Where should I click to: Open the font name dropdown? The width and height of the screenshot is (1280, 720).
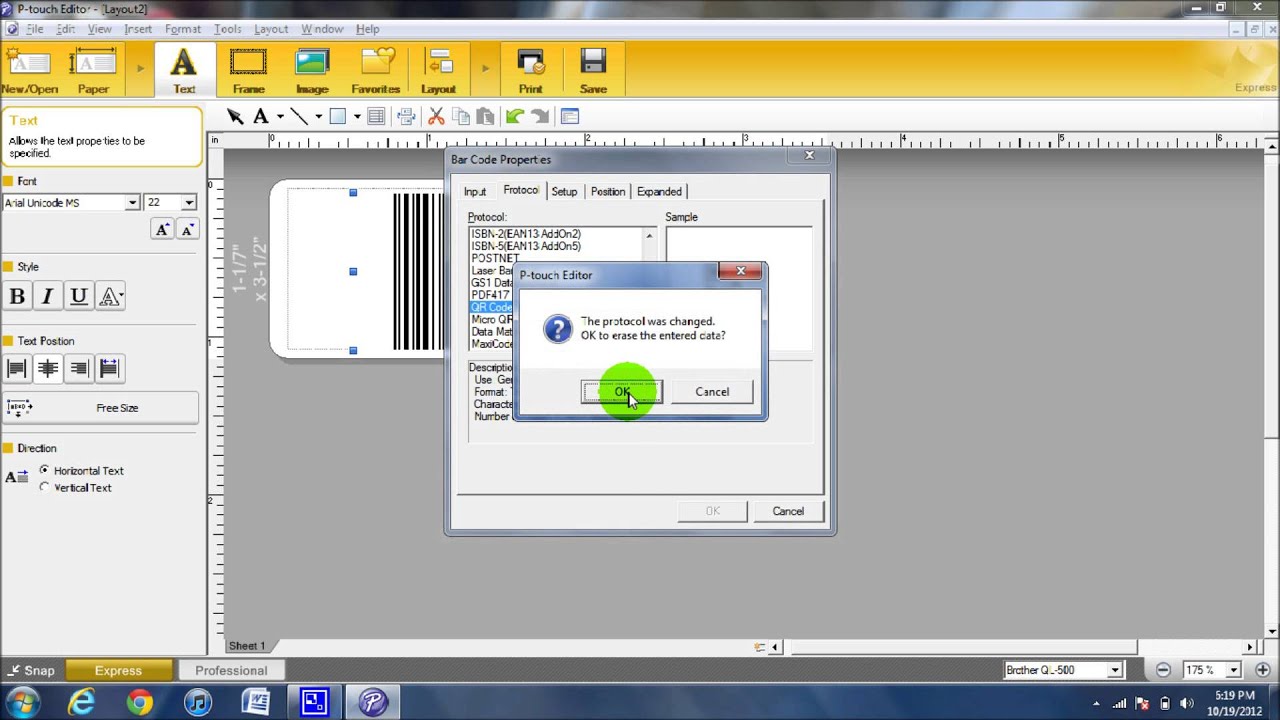point(131,202)
